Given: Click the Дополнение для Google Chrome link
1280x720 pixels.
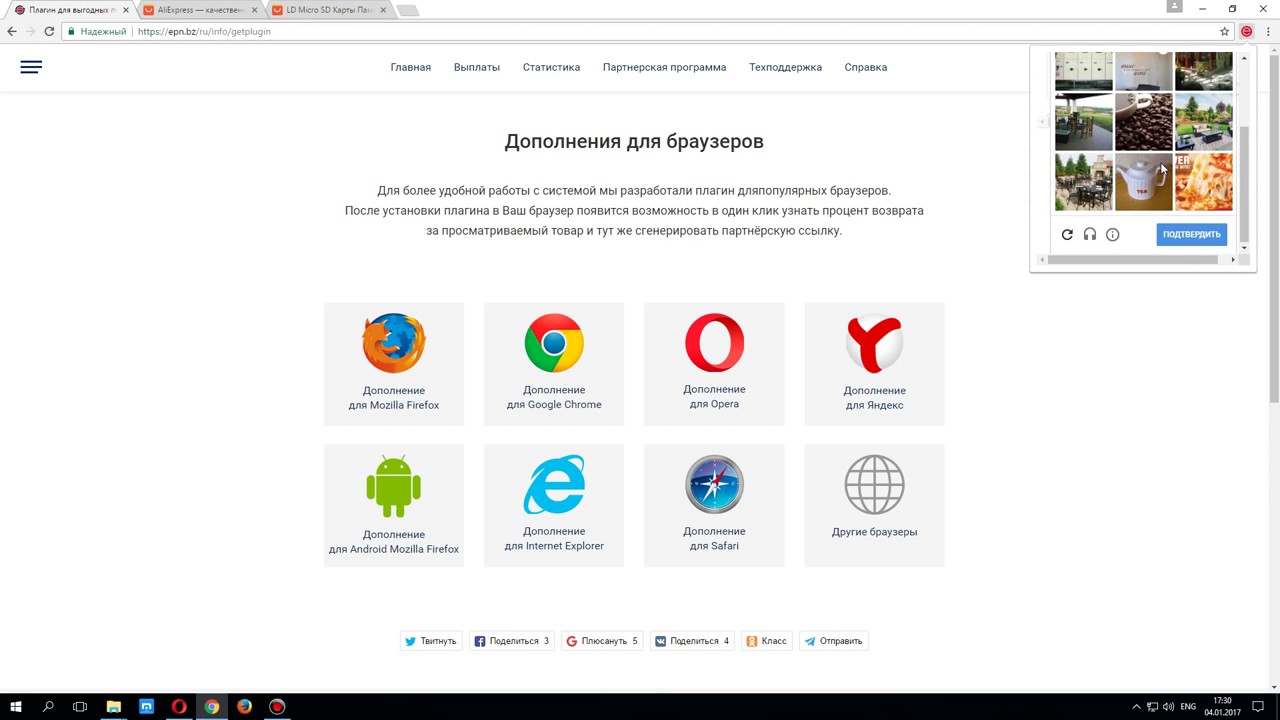Looking at the screenshot, I should tap(554, 397).
